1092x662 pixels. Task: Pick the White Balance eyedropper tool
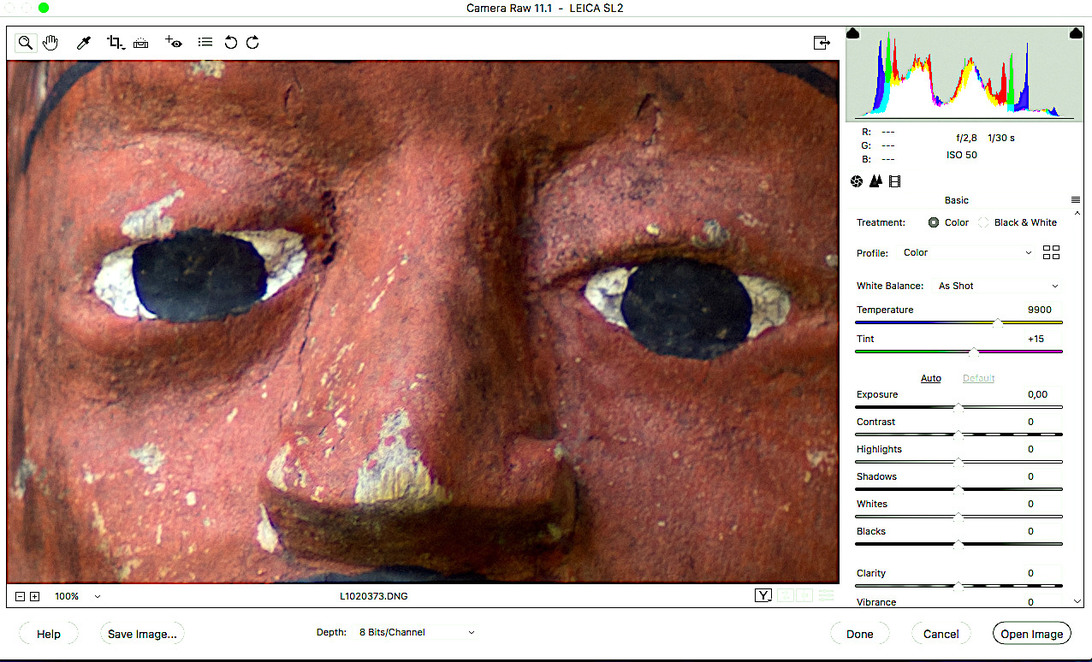click(x=85, y=42)
